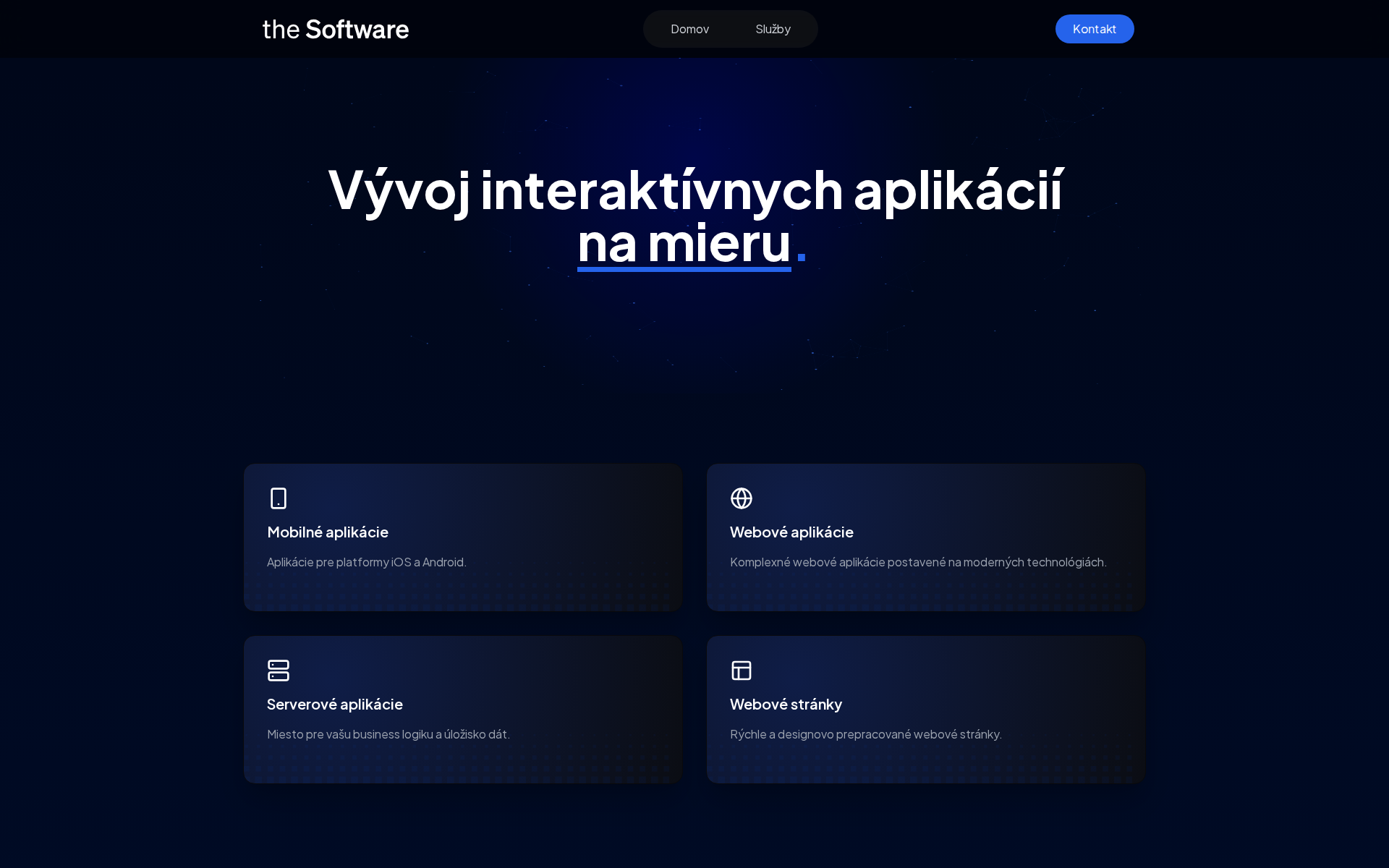Click the Kontakt button
The height and width of the screenshot is (868, 1389).
[x=1095, y=29]
